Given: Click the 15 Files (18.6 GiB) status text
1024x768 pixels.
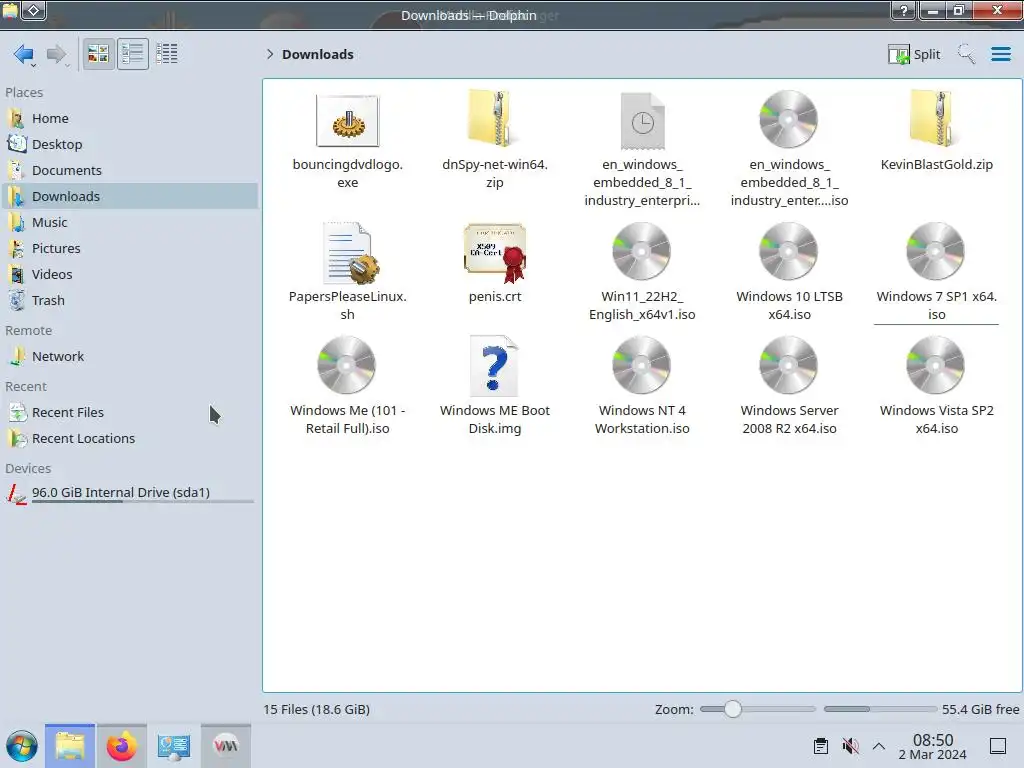Looking at the screenshot, I should click(x=317, y=709).
